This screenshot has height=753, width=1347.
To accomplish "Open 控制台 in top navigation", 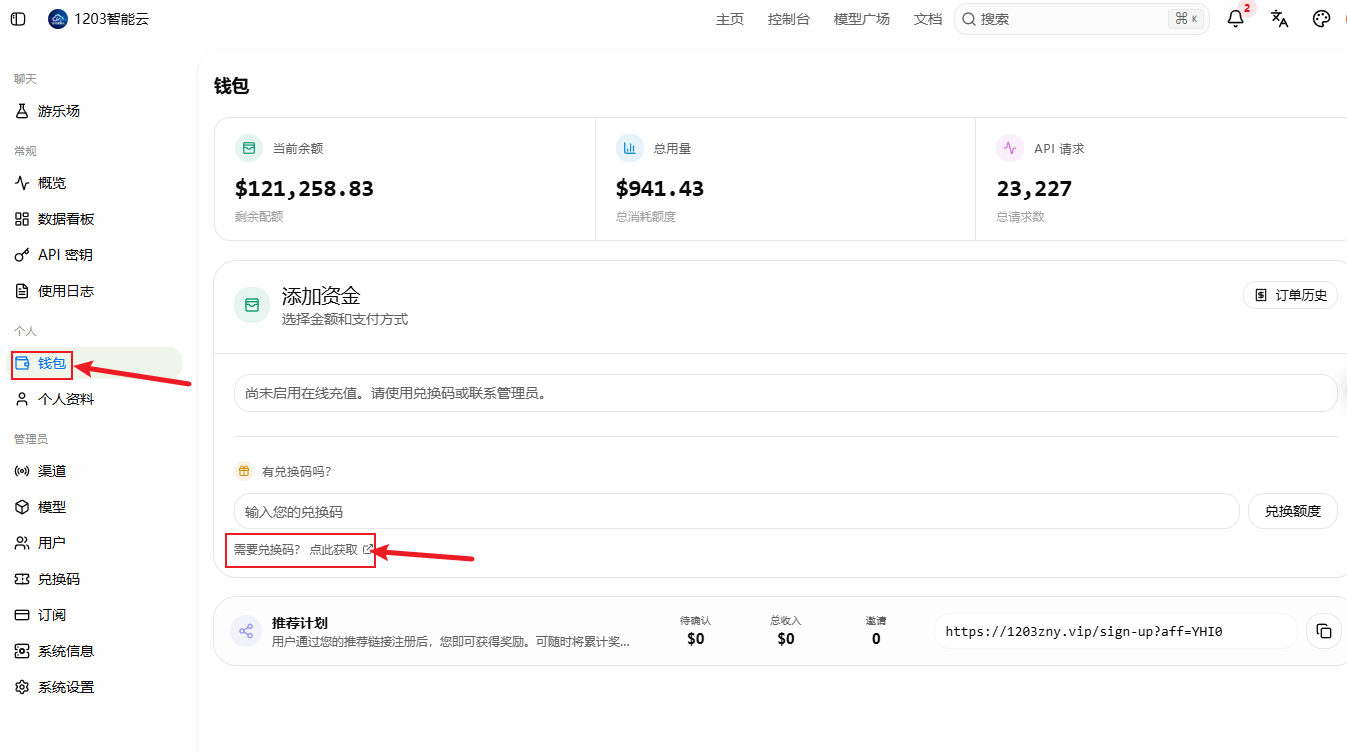I will [789, 19].
